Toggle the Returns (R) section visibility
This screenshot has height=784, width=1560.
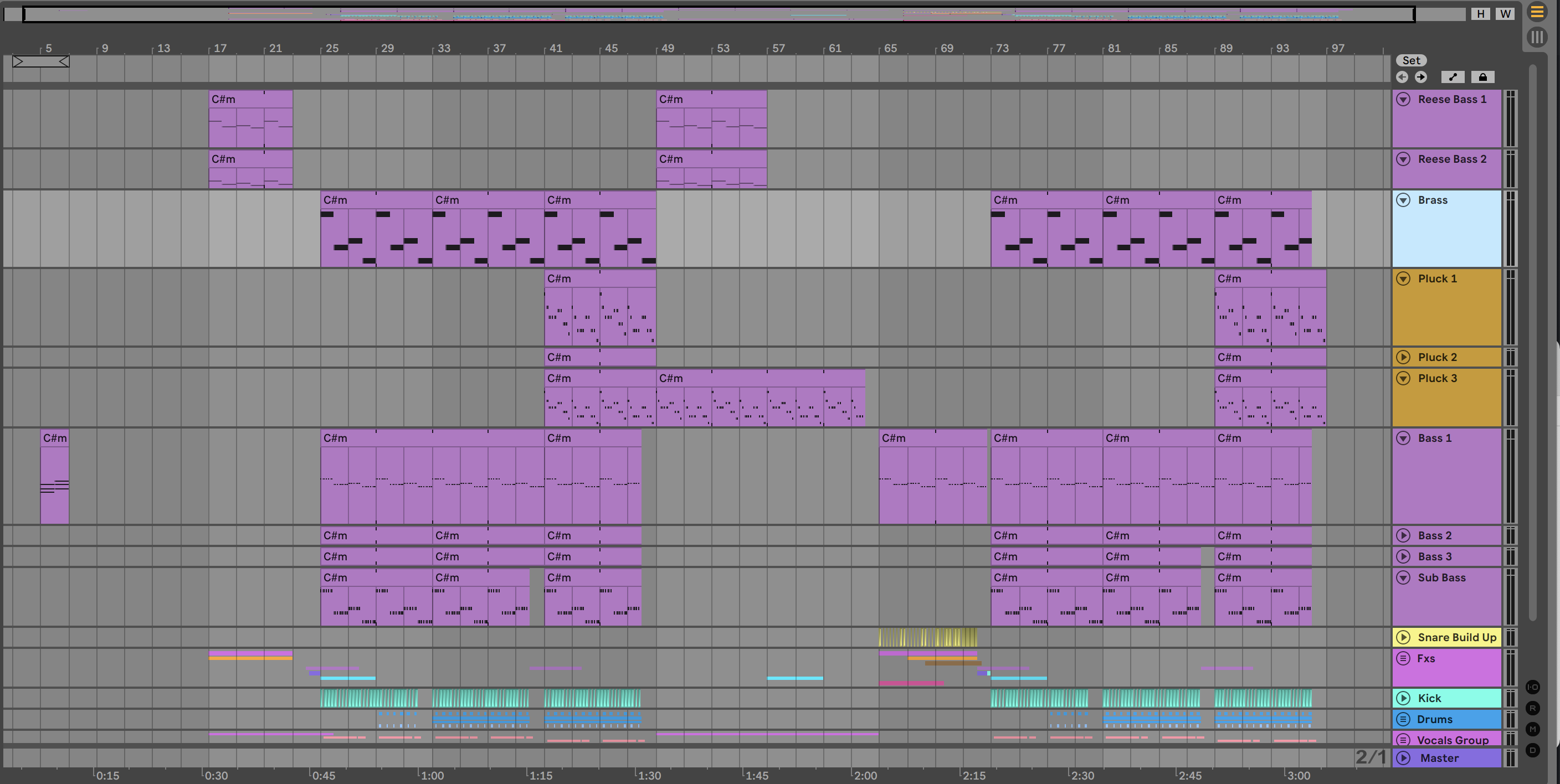(1533, 708)
